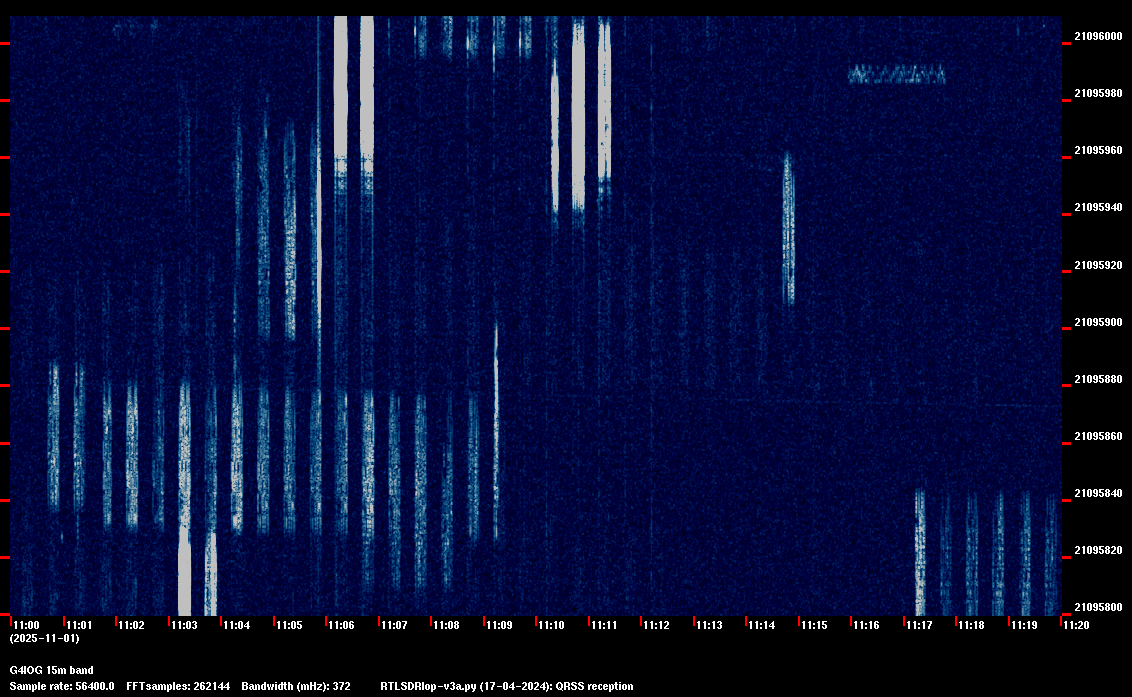Click the 21095840 frequency label
Image resolution: width=1132 pixels, height=697 pixels.
click(1098, 493)
